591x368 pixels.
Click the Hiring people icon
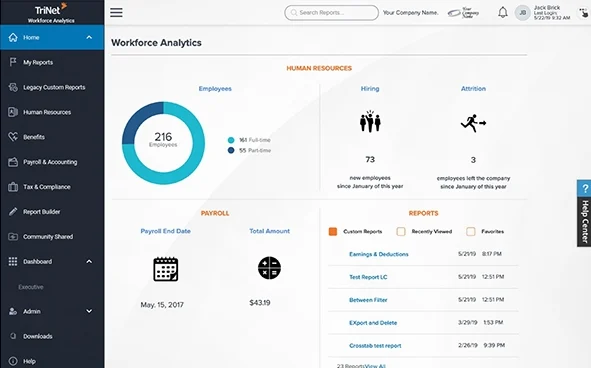pos(370,121)
